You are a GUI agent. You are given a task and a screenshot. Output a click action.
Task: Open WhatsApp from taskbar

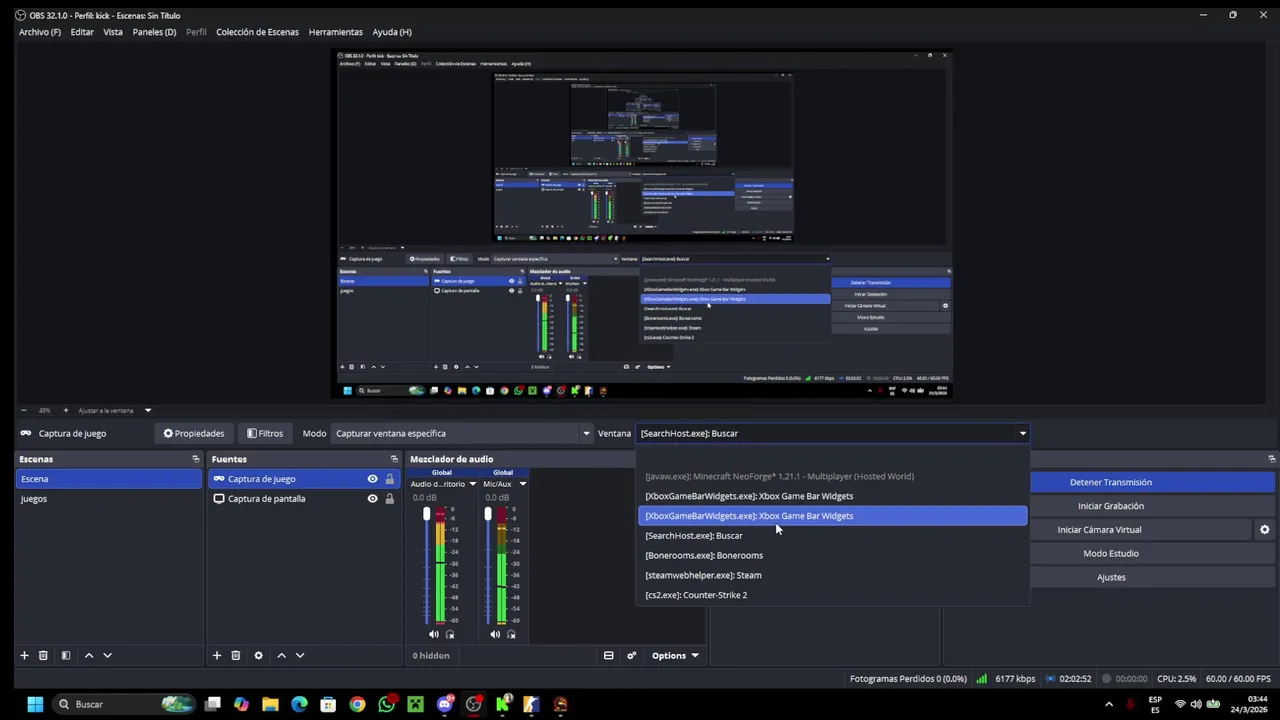(386, 704)
